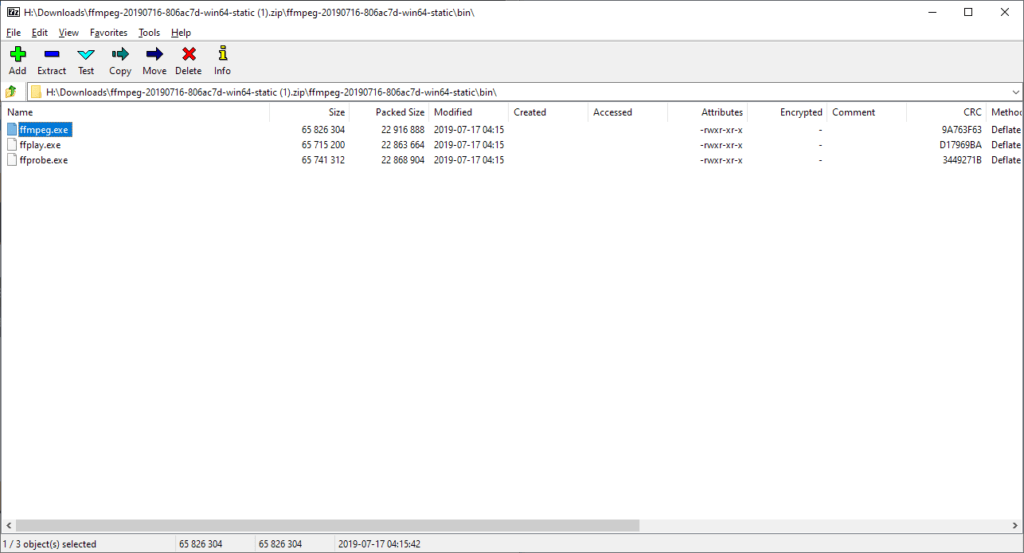Image resolution: width=1024 pixels, height=553 pixels.
Task: Click the green Add toolbar icon
Action: [18, 54]
